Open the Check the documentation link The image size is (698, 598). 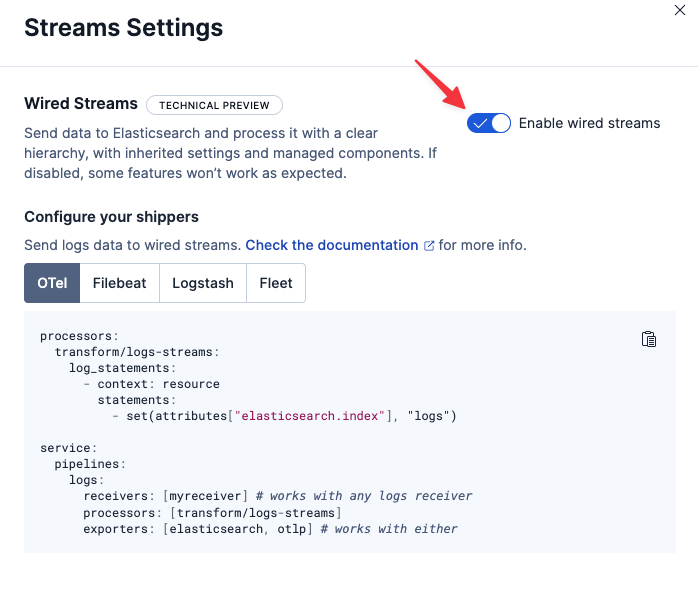tap(332, 245)
